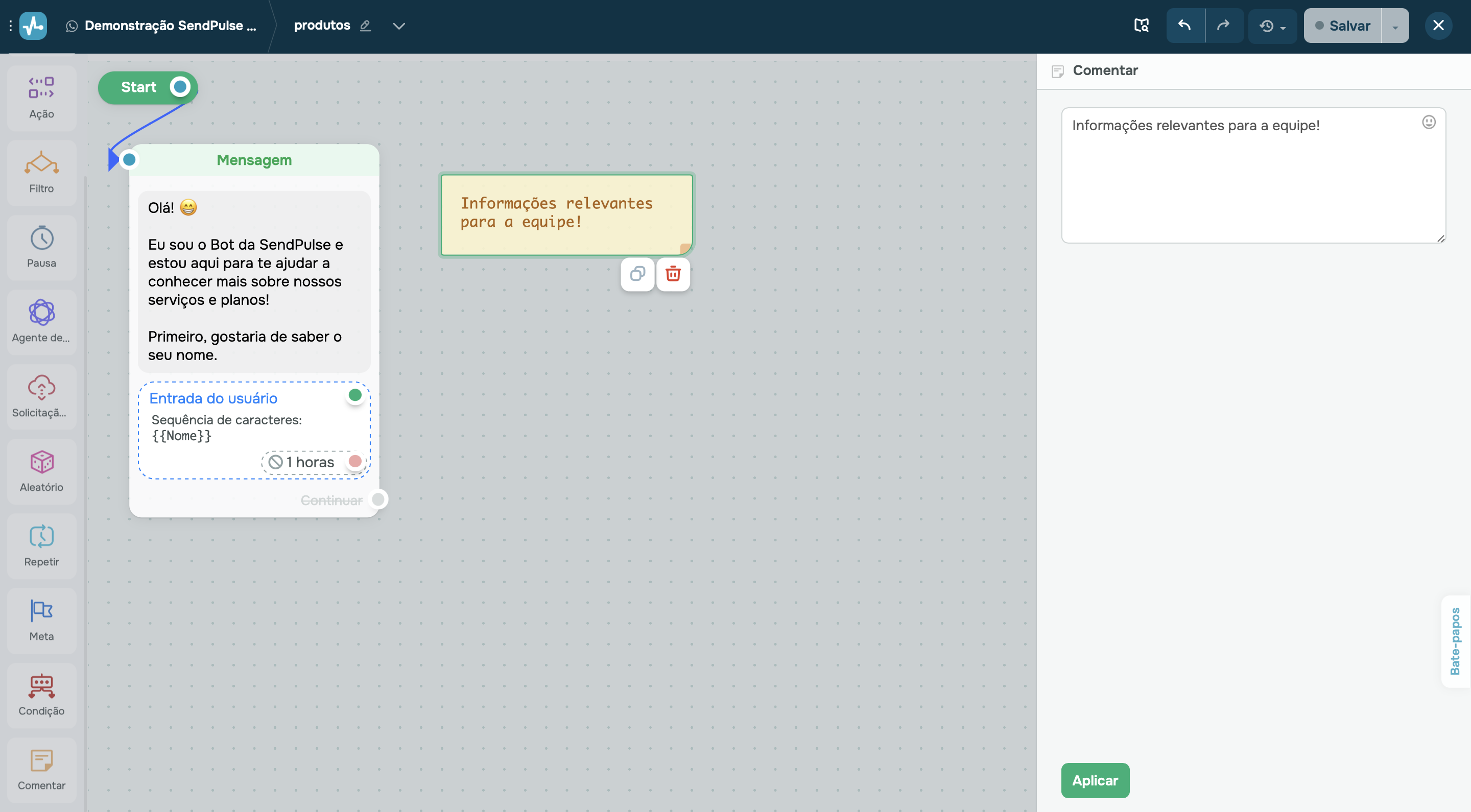Click the Mensagem block input connector
The image size is (1471, 812).
coord(130,160)
